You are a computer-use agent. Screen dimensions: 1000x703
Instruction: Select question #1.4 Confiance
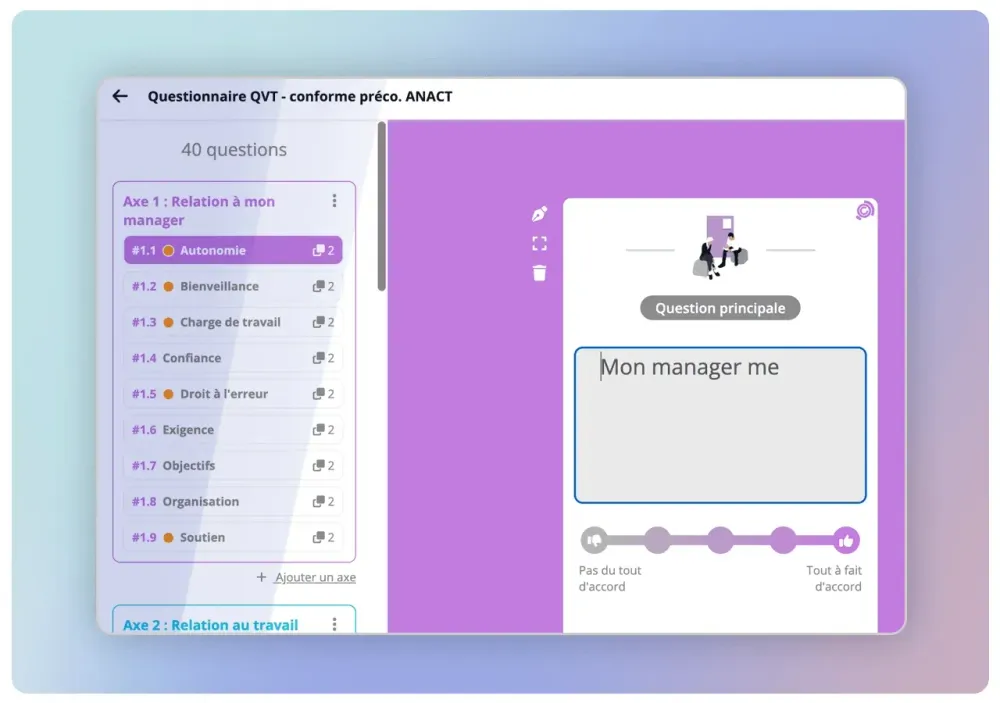click(233, 358)
